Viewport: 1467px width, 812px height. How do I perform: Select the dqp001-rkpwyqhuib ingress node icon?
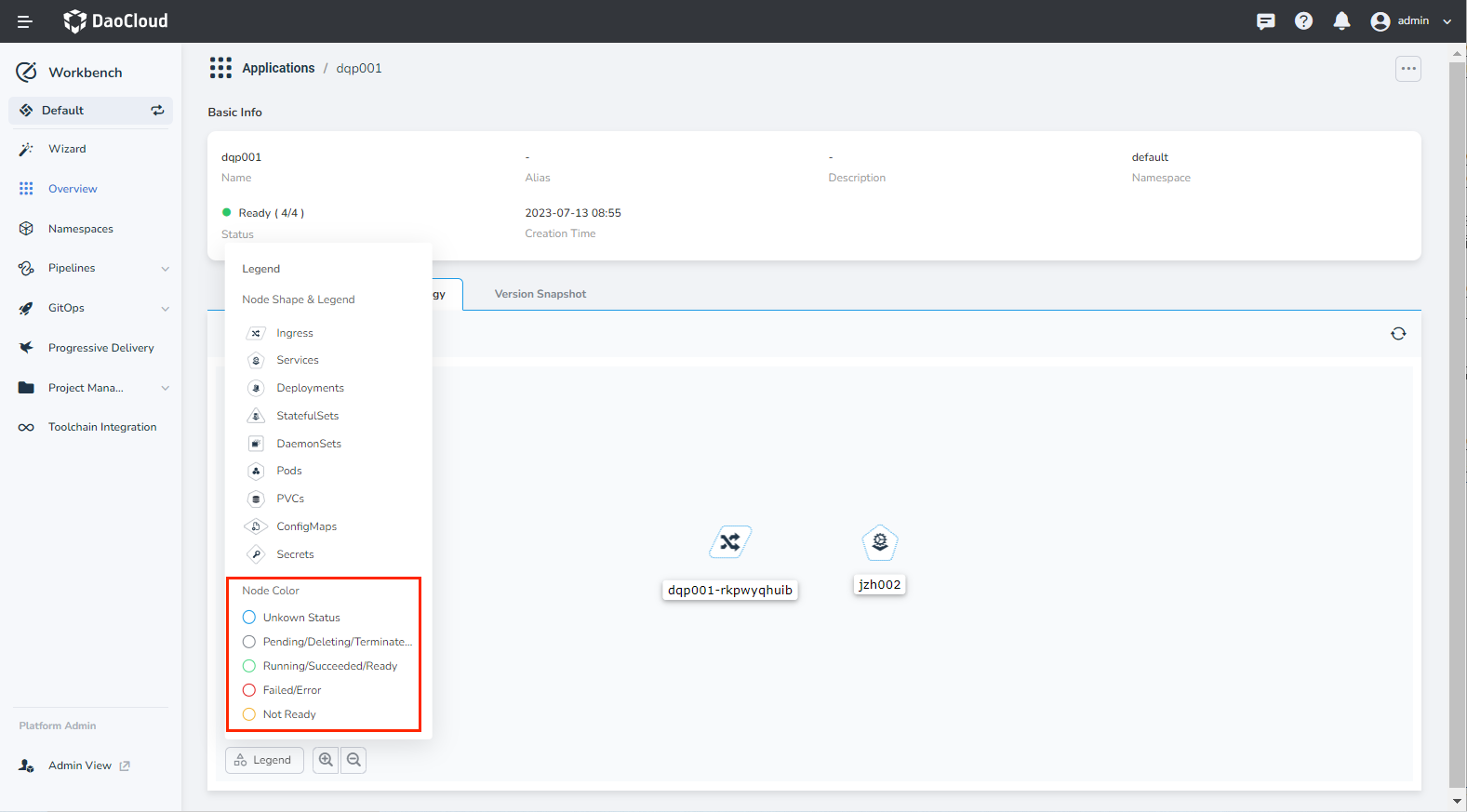coord(730,541)
